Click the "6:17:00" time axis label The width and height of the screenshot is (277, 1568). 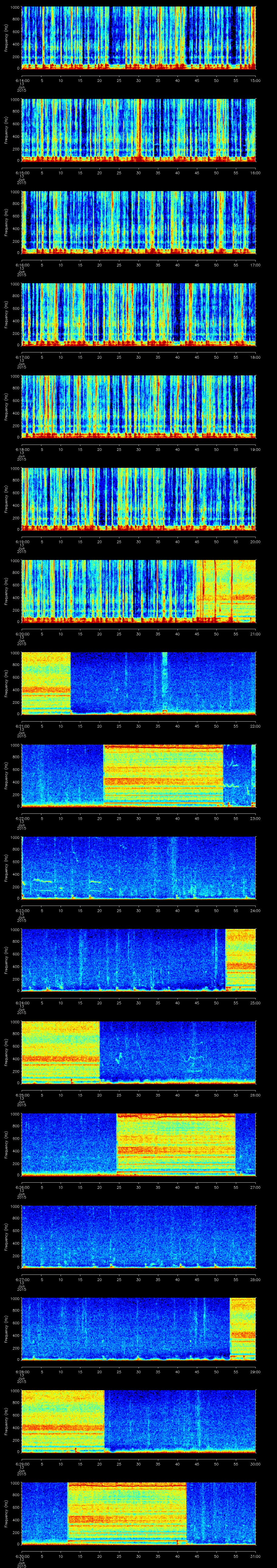[x=22, y=357]
